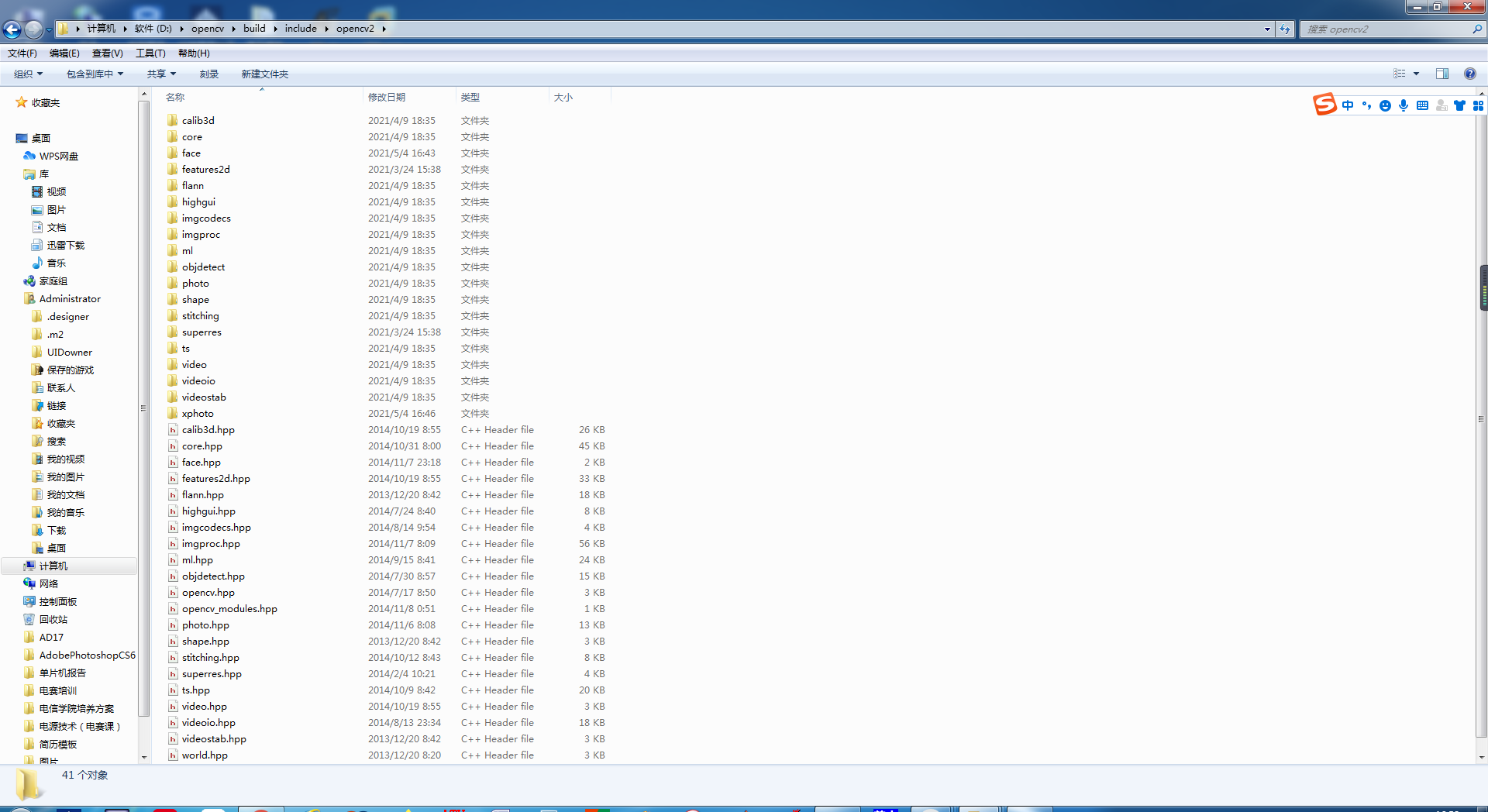Select the videostab folder row
The height and width of the screenshot is (812, 1488).
(386, 397)
